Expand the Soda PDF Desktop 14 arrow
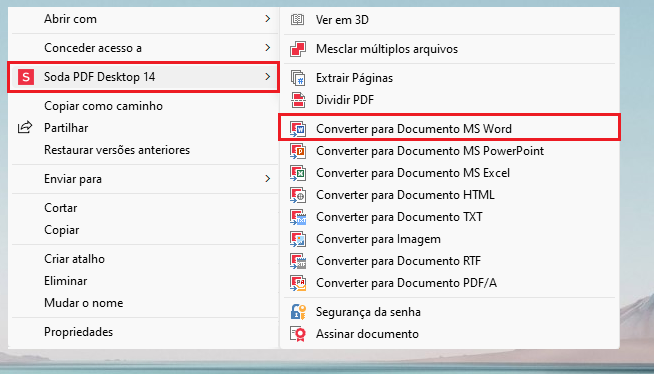Image resolution: width=654 pixels, height=374 pixels. 267,77
